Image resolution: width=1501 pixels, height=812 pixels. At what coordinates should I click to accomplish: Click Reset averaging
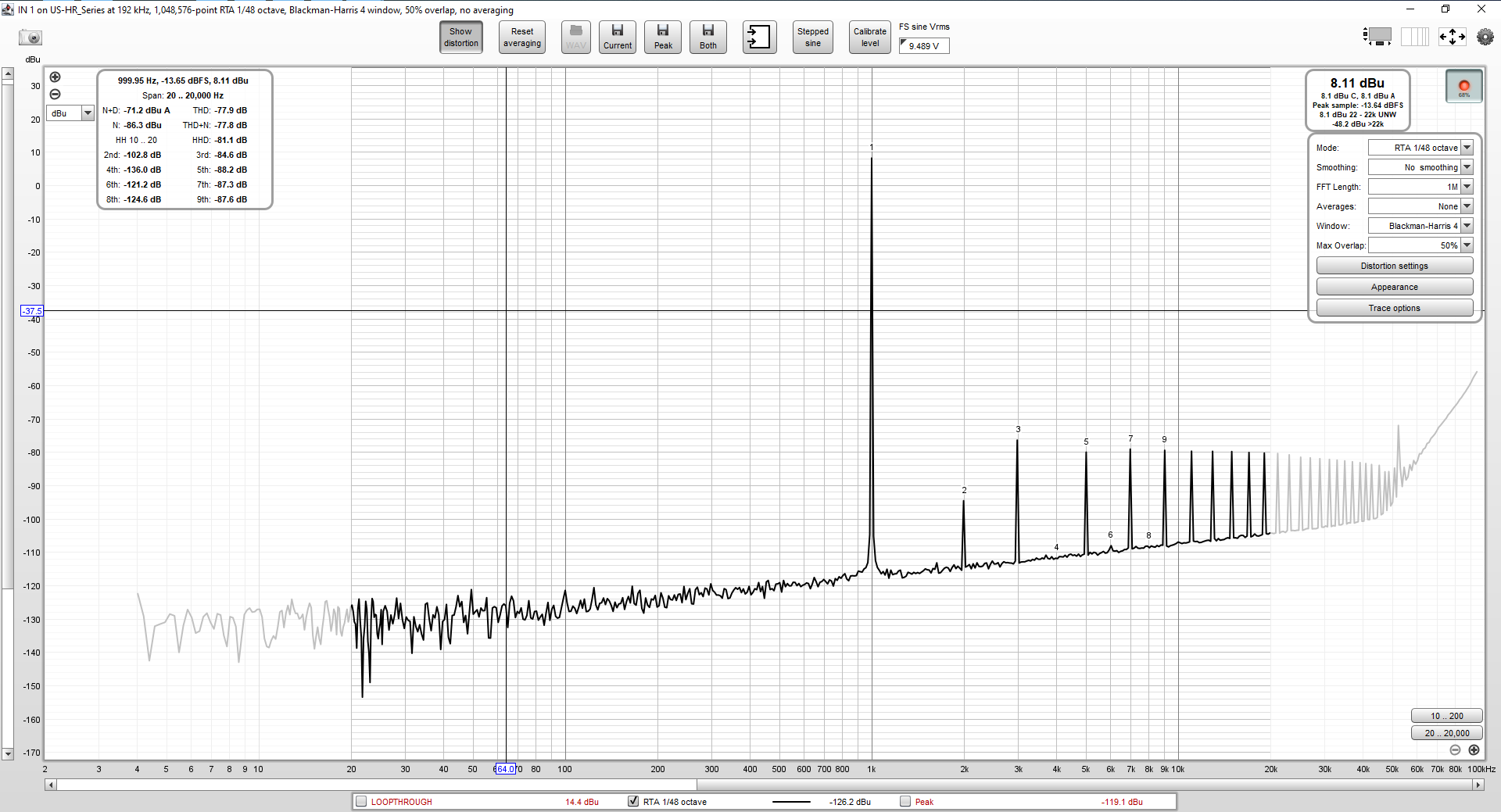click(x=522, y=37)
